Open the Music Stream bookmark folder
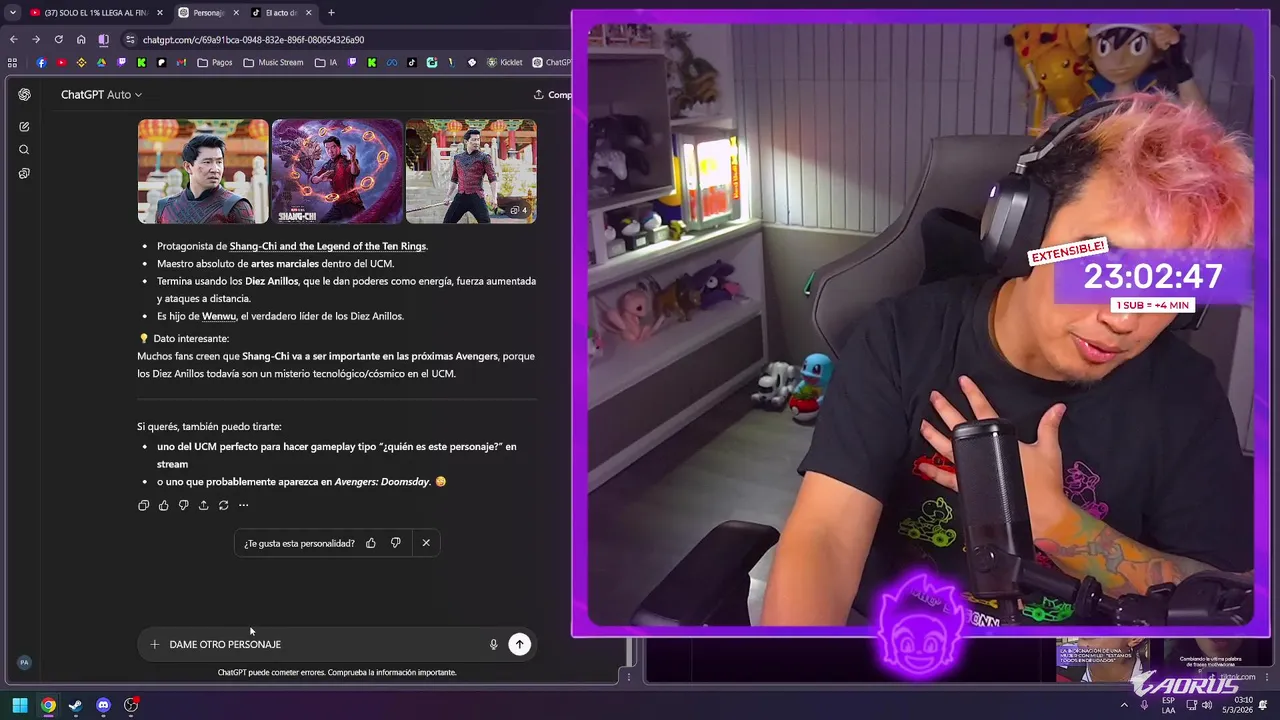This screenshot has height=720, width=1280. (273, 62)
